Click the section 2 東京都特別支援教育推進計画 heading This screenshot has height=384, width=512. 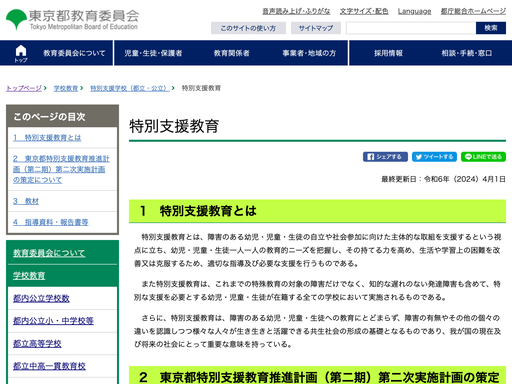[317, 376]
